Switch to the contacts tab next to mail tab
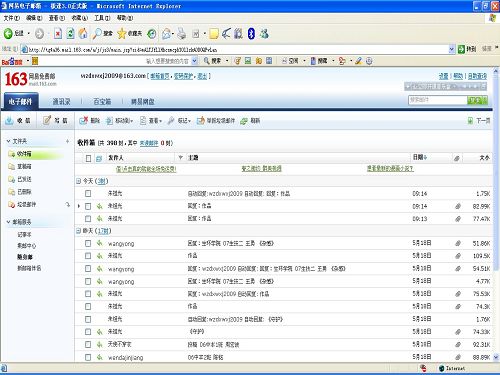 tap(61, 102)
